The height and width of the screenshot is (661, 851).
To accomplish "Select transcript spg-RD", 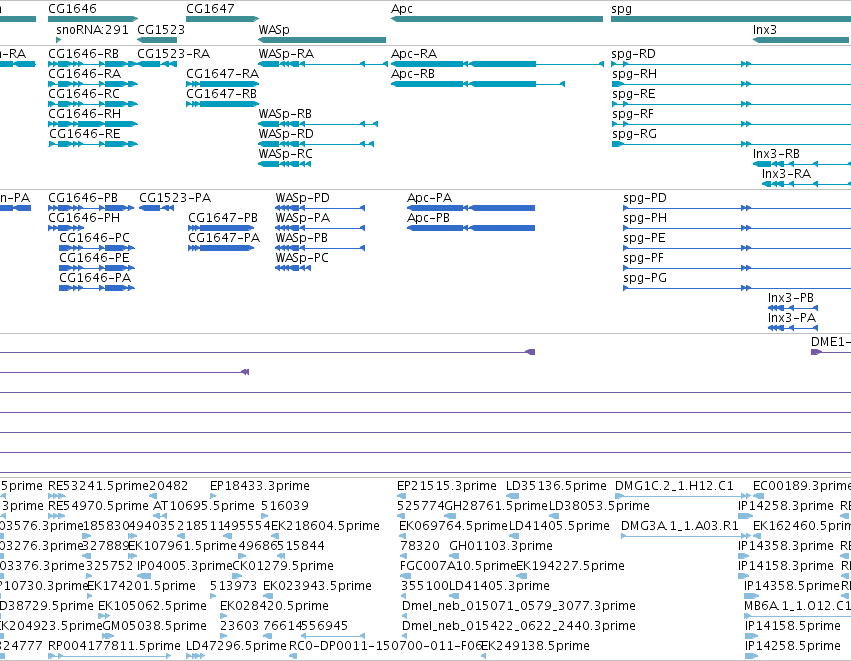I will pyautogui.click(x=731, y=64).
